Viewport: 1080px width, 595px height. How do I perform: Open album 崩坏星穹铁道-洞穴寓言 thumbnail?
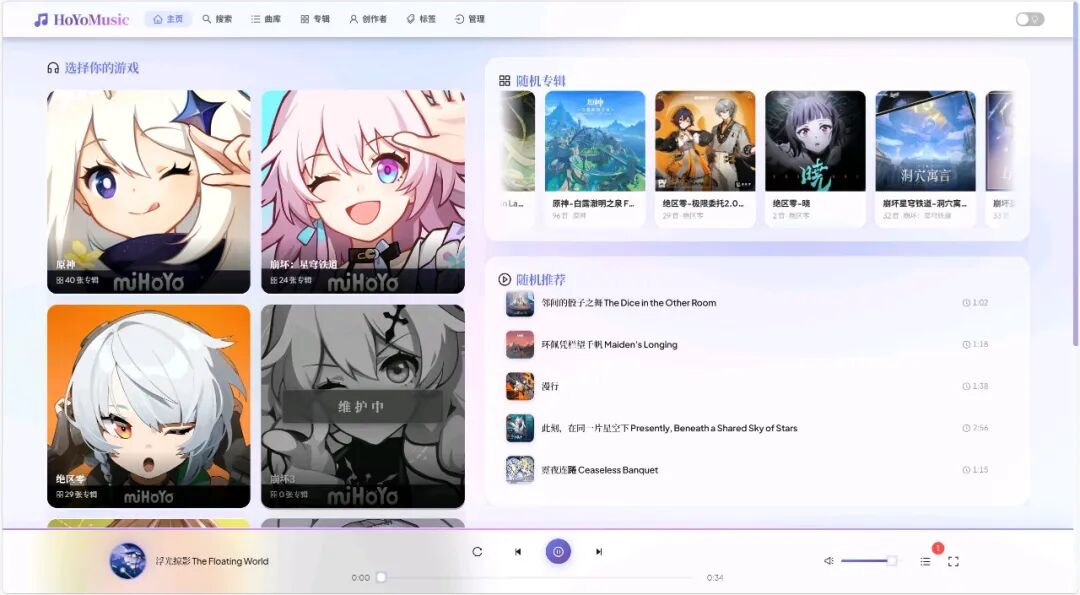click(925, 141)
